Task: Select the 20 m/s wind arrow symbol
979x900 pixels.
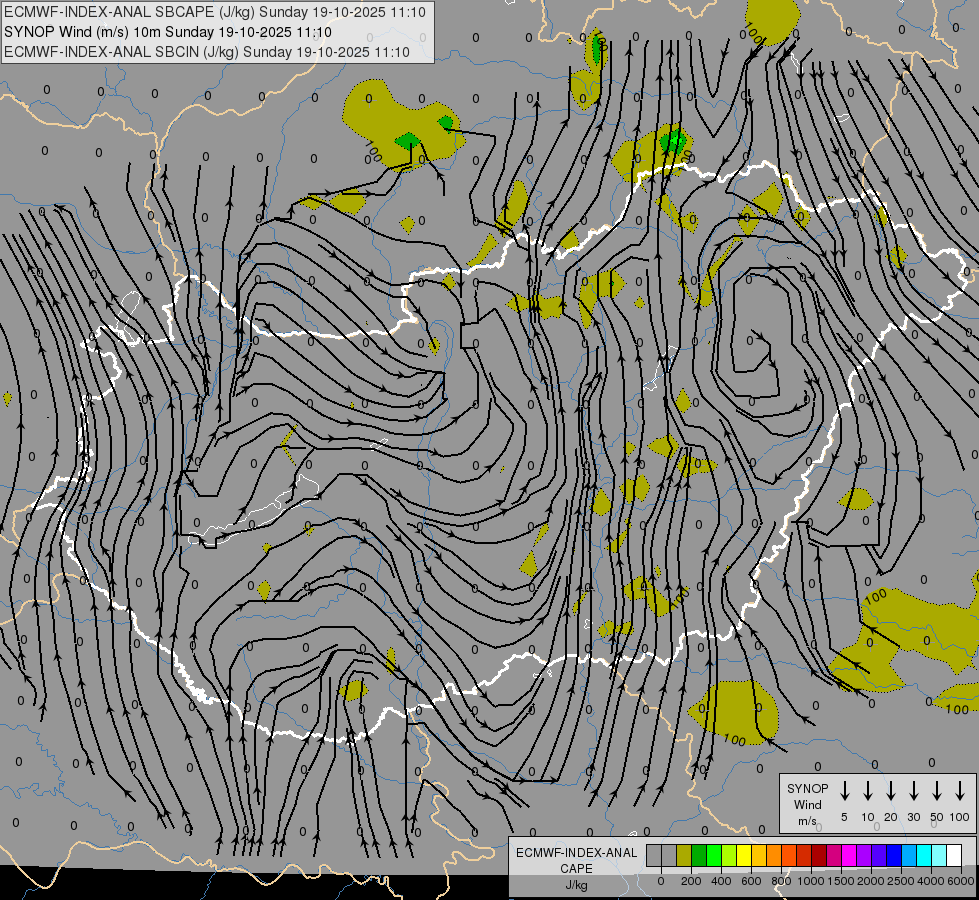Action: click(890, 791)
